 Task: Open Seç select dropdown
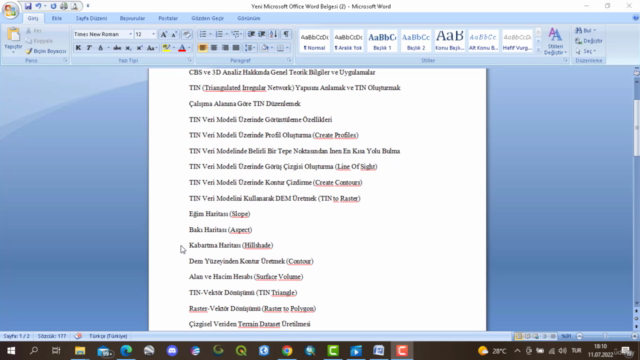tap(586, 51)
